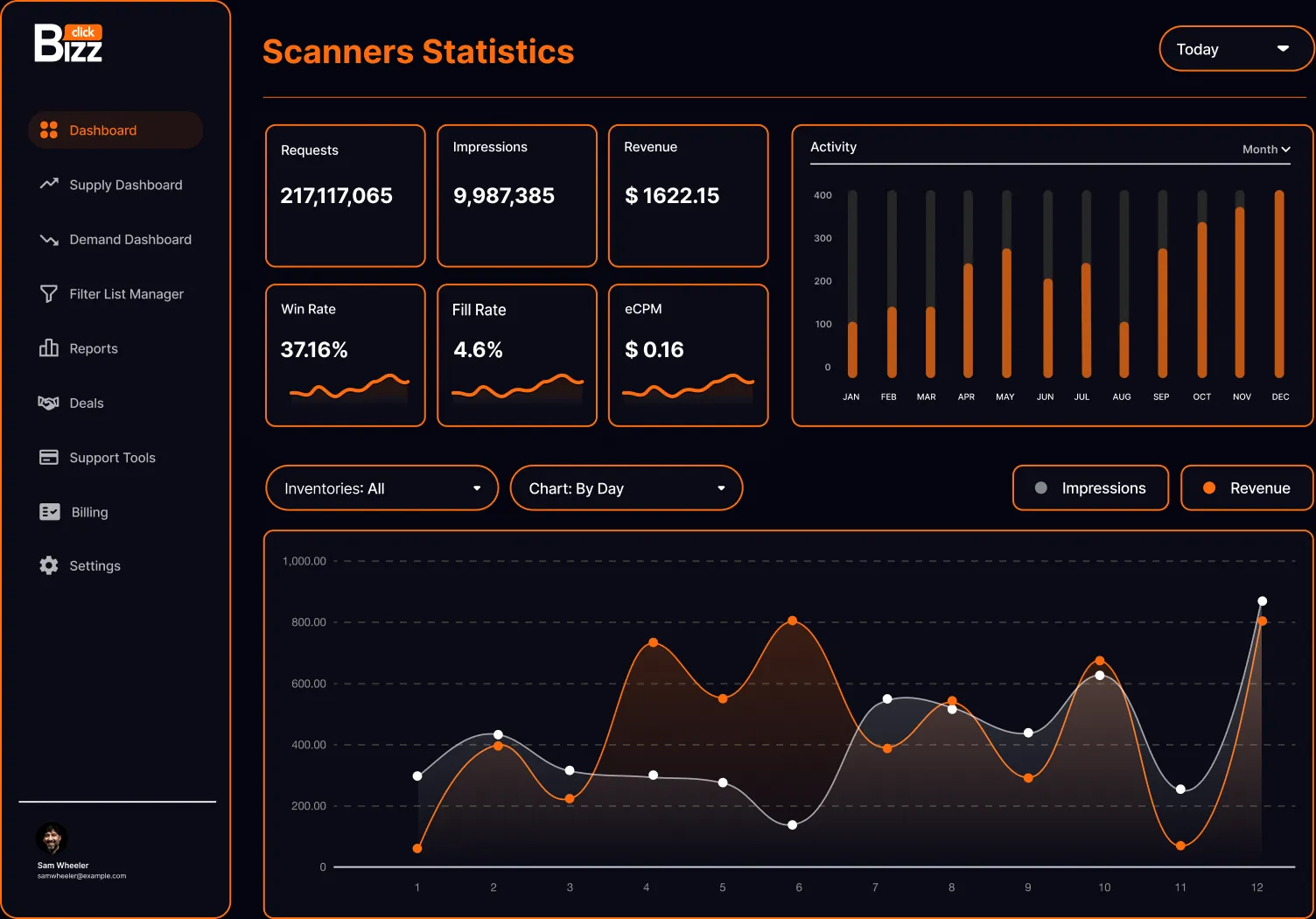Click the Filter List Manager funnel icon

coord(49,294)
